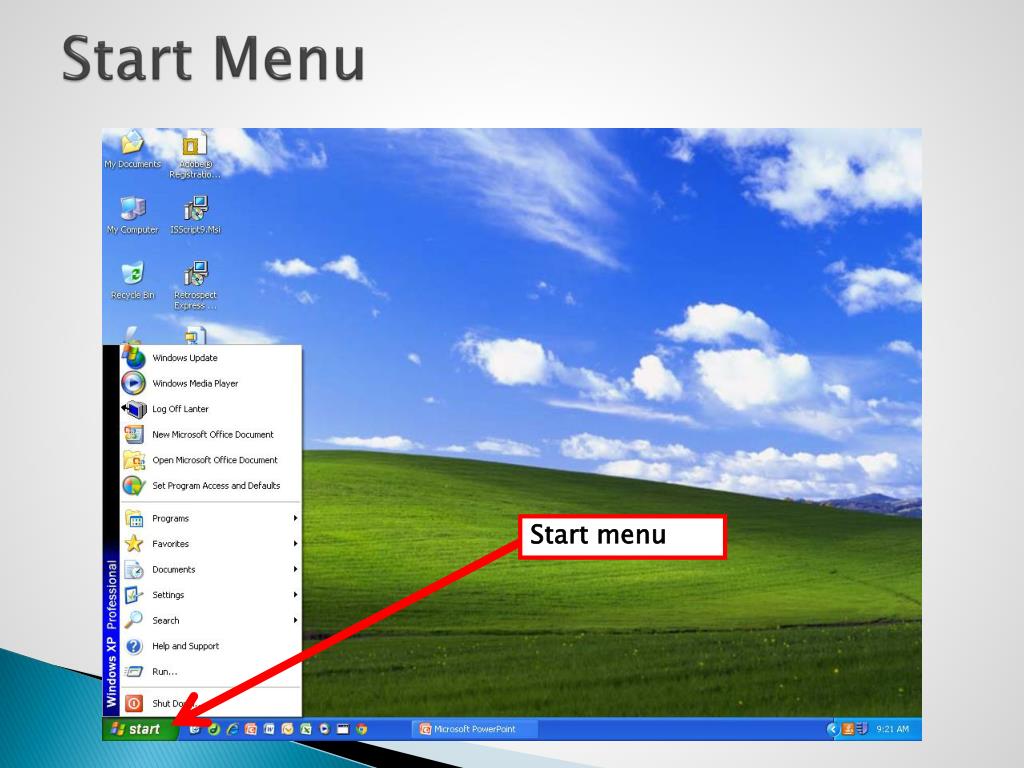The height and width of the screenshot is (768, 1024).
Task: Click the red Shut Down power icon
Action: coord(134,703)
